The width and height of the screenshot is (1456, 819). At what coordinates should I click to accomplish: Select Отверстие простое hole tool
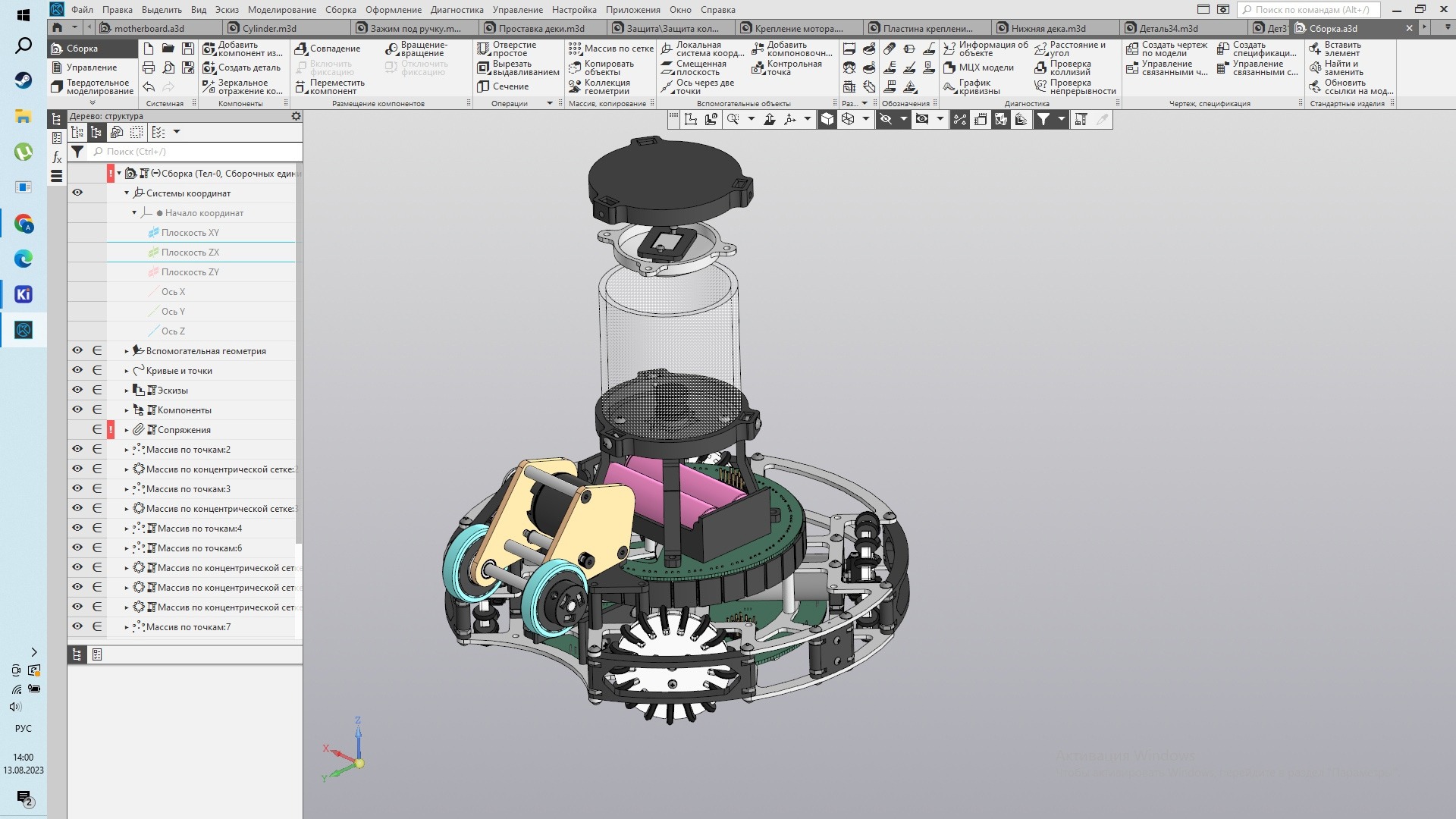[507, 49]
